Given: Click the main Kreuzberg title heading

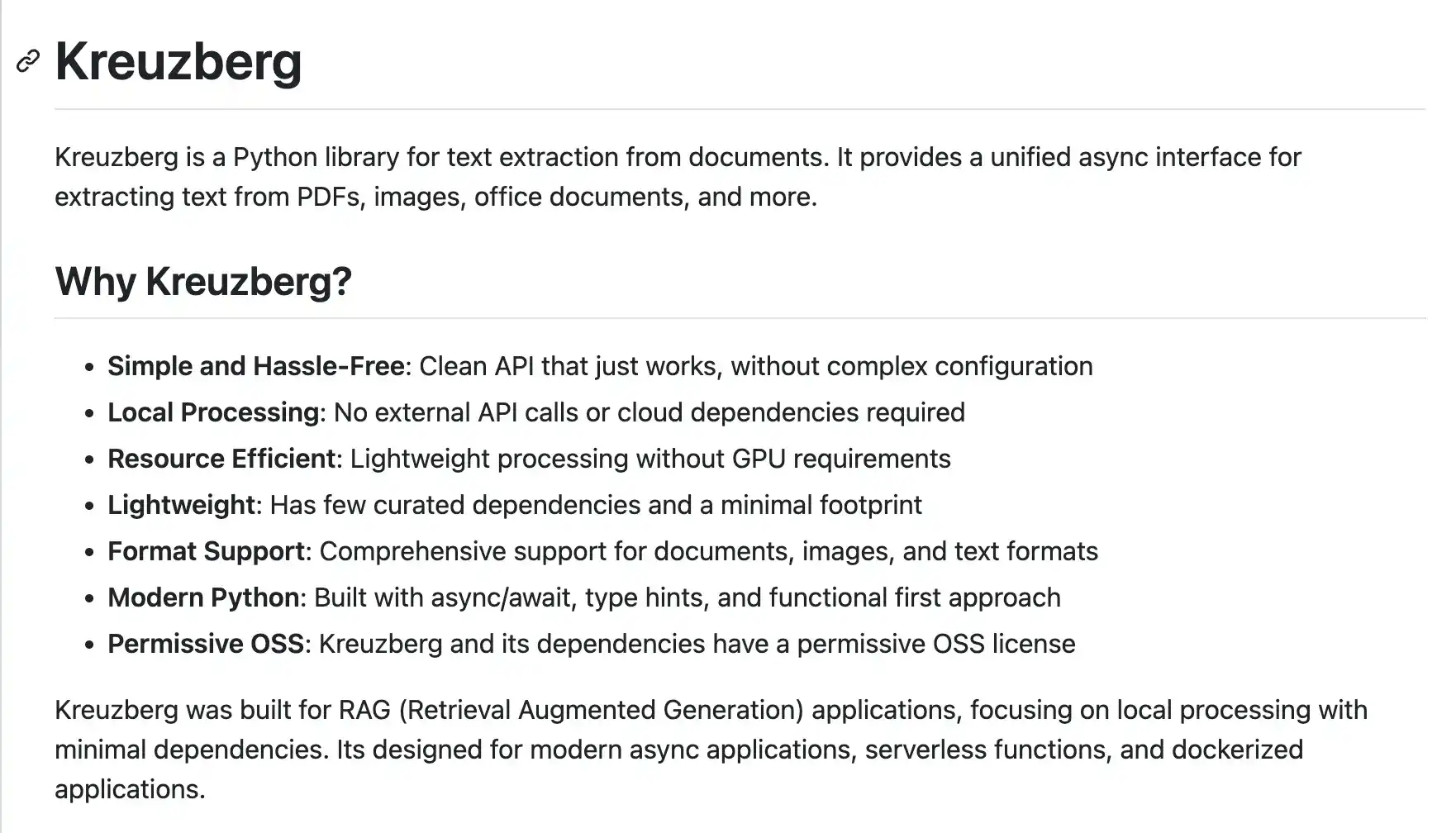Looking at the screenshot, I should coord(178,62).
